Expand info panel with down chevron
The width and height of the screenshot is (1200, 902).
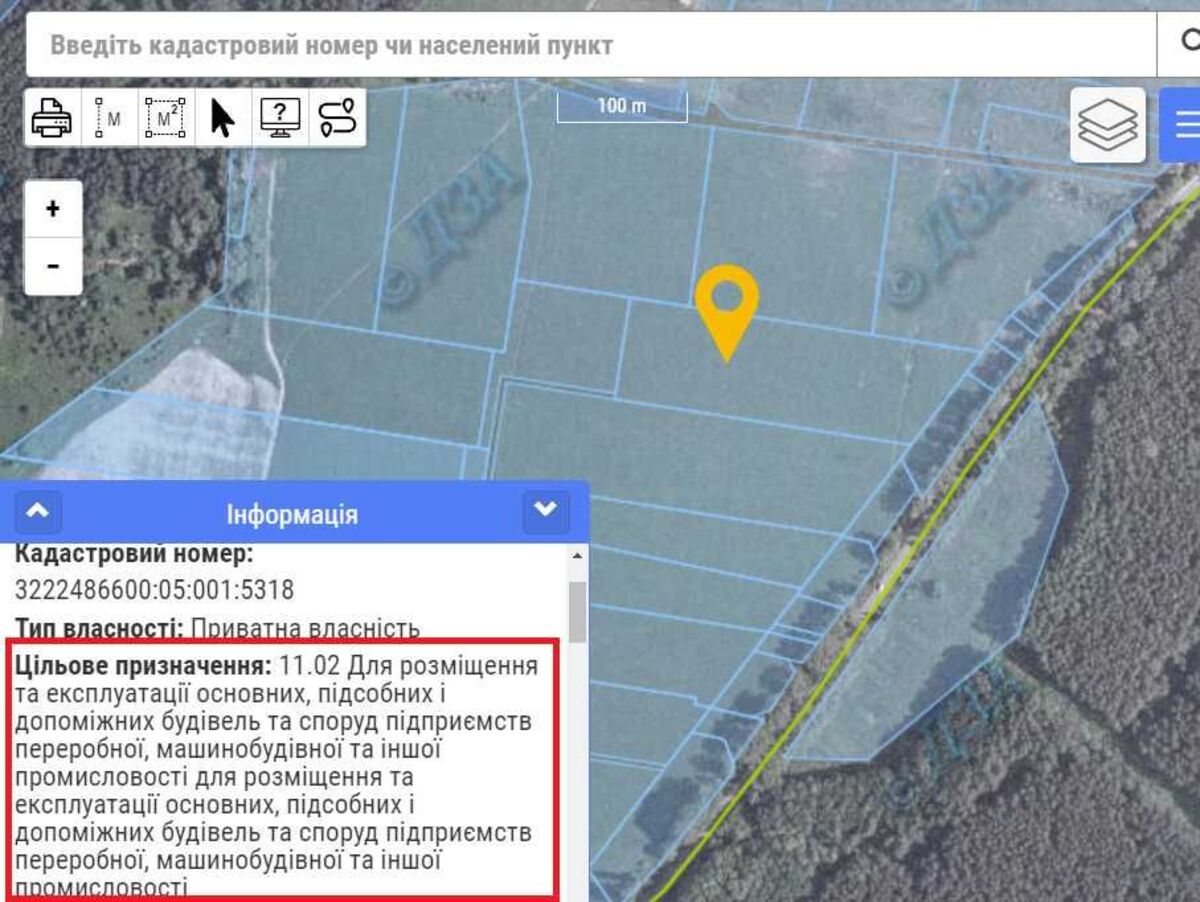545,511
